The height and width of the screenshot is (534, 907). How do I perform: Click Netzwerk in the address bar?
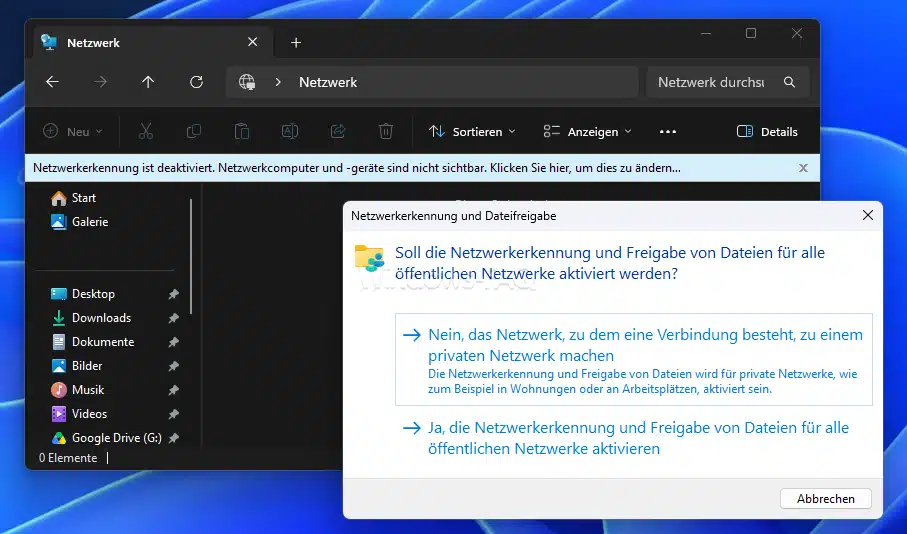pos(328,82)
